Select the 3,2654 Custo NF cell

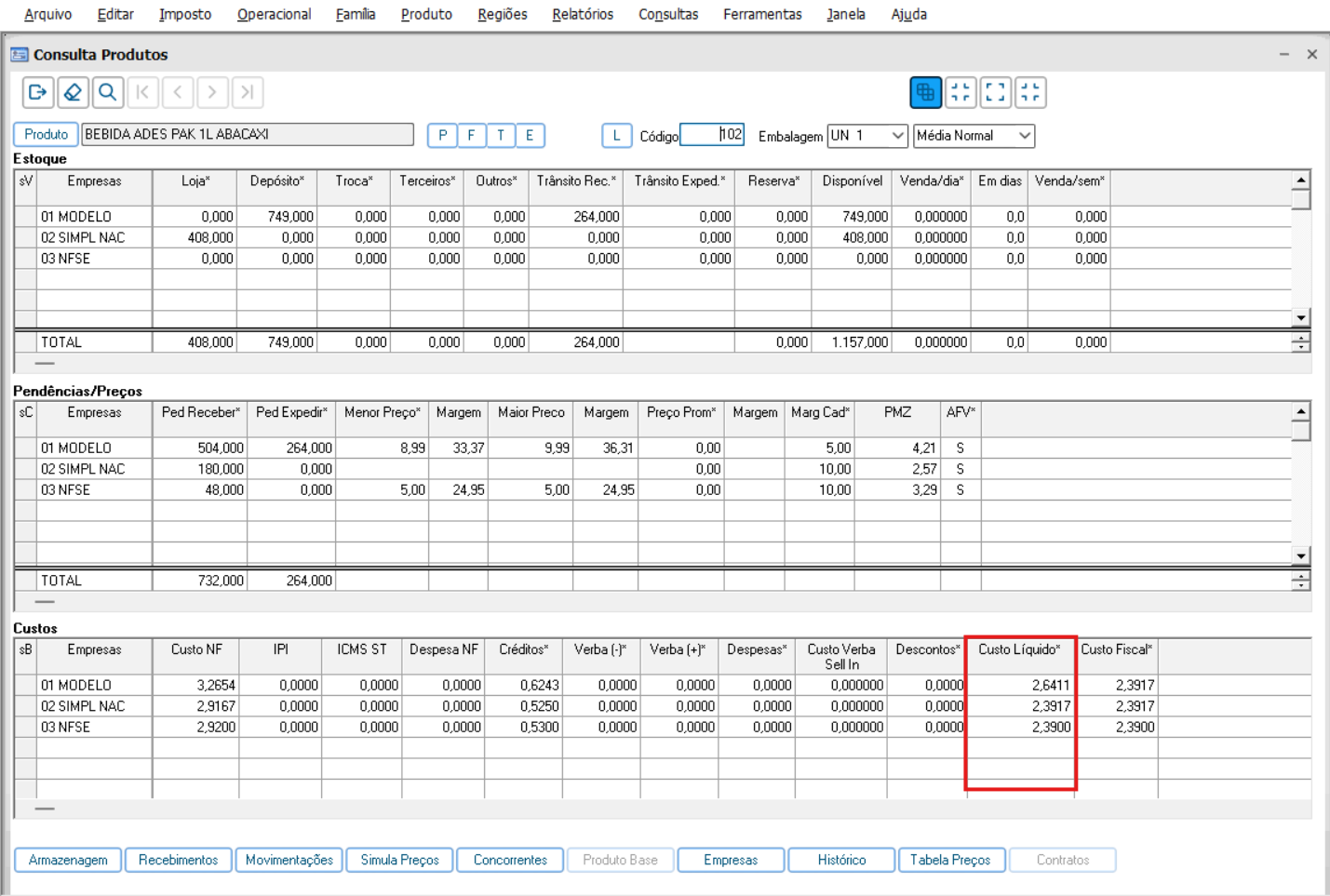(195, 686)
